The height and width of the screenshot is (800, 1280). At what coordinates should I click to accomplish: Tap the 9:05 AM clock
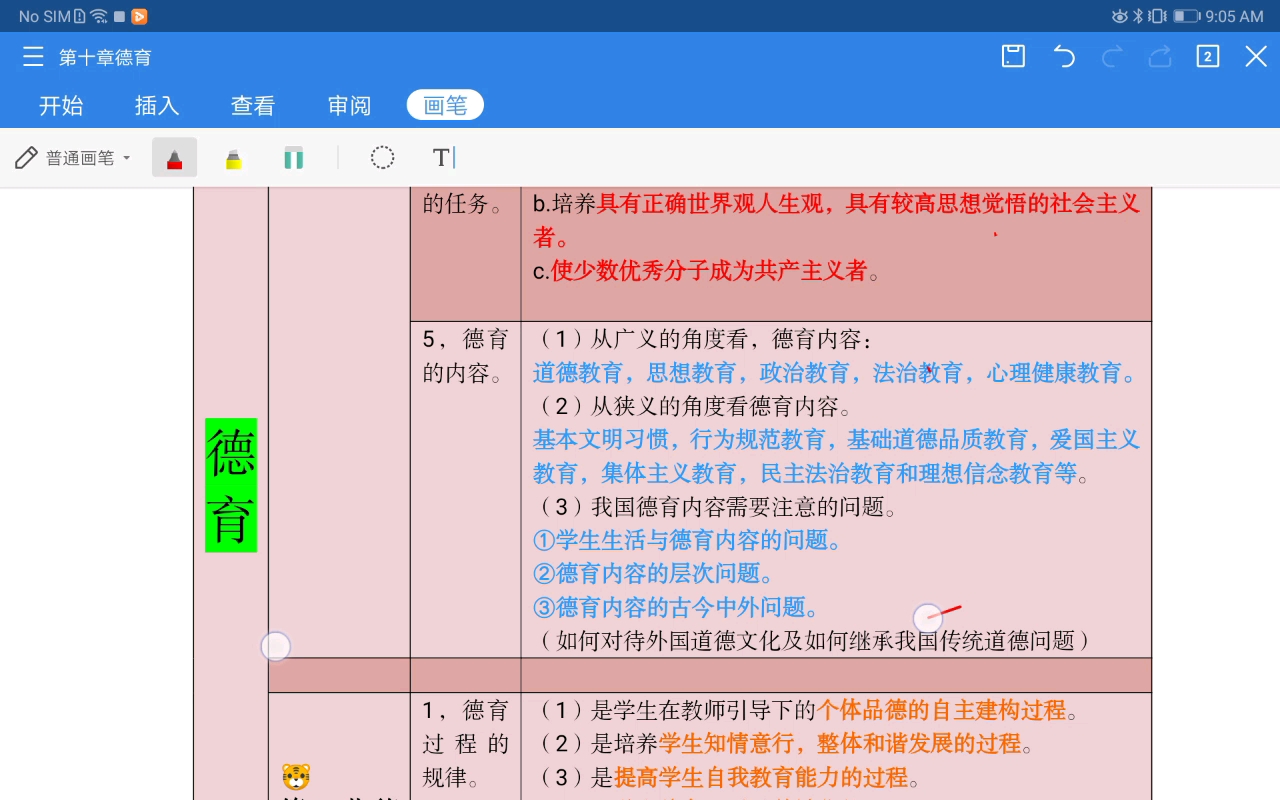(x=1234, y=16)
